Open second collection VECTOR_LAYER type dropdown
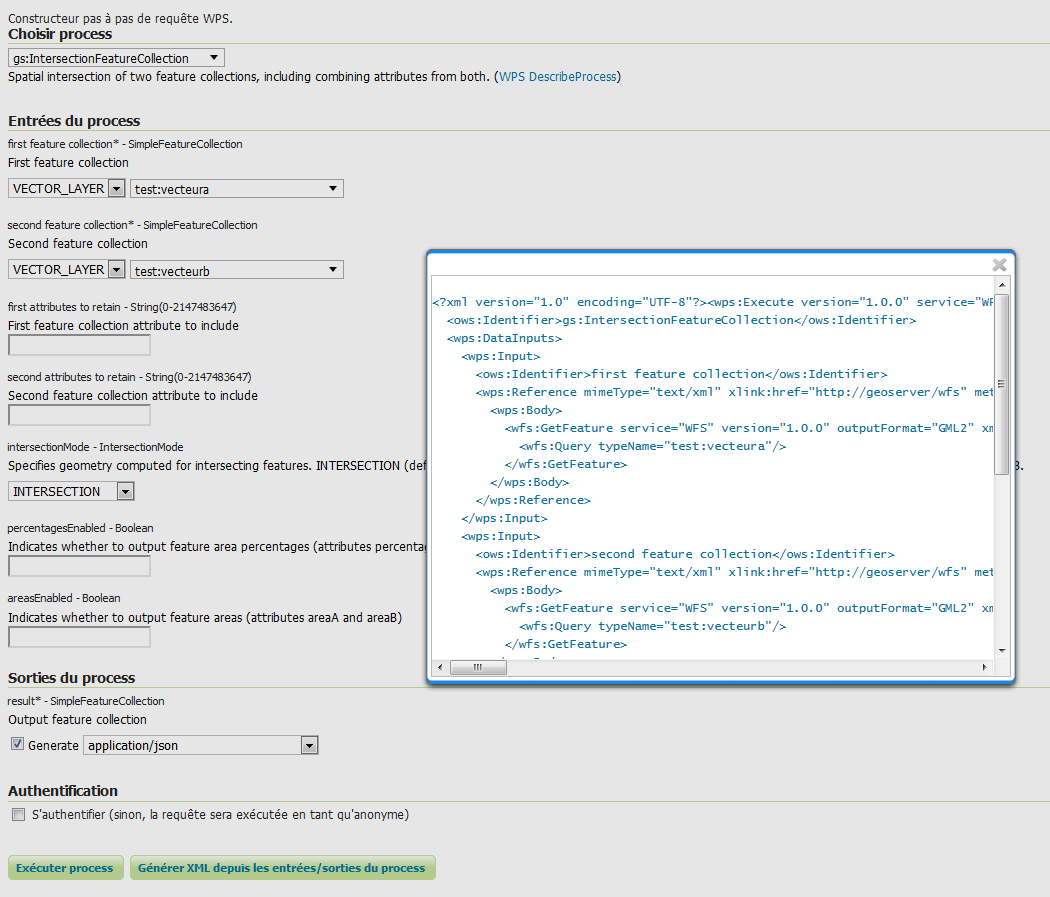The image size is (1050, 897). 66,270
